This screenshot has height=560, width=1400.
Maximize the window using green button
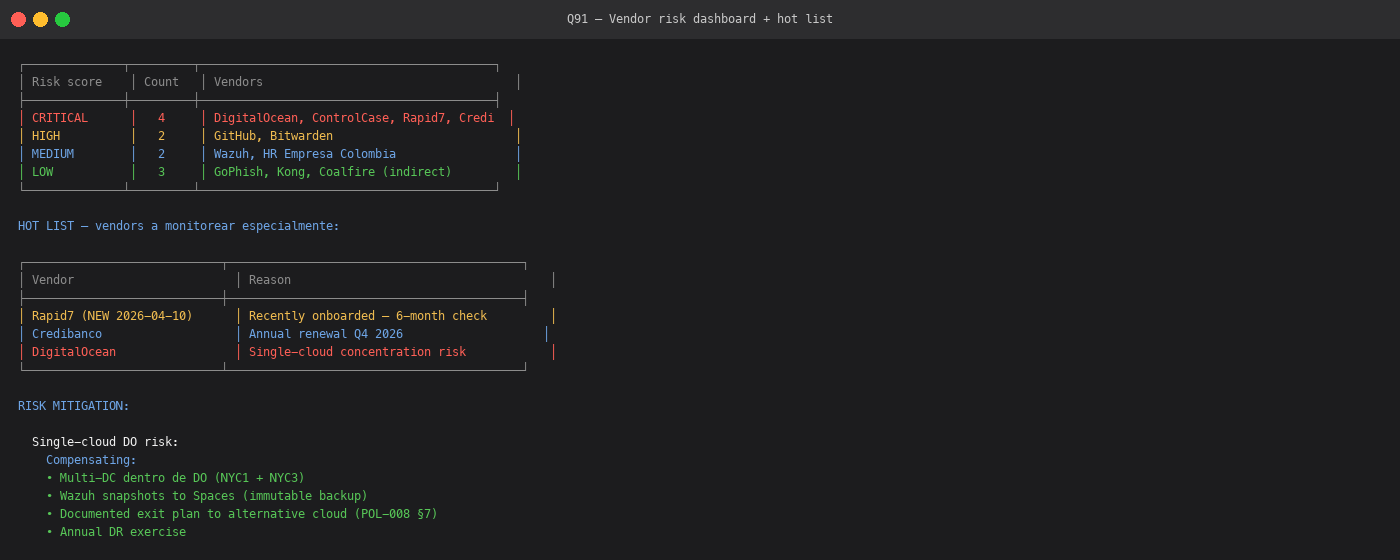62,19
